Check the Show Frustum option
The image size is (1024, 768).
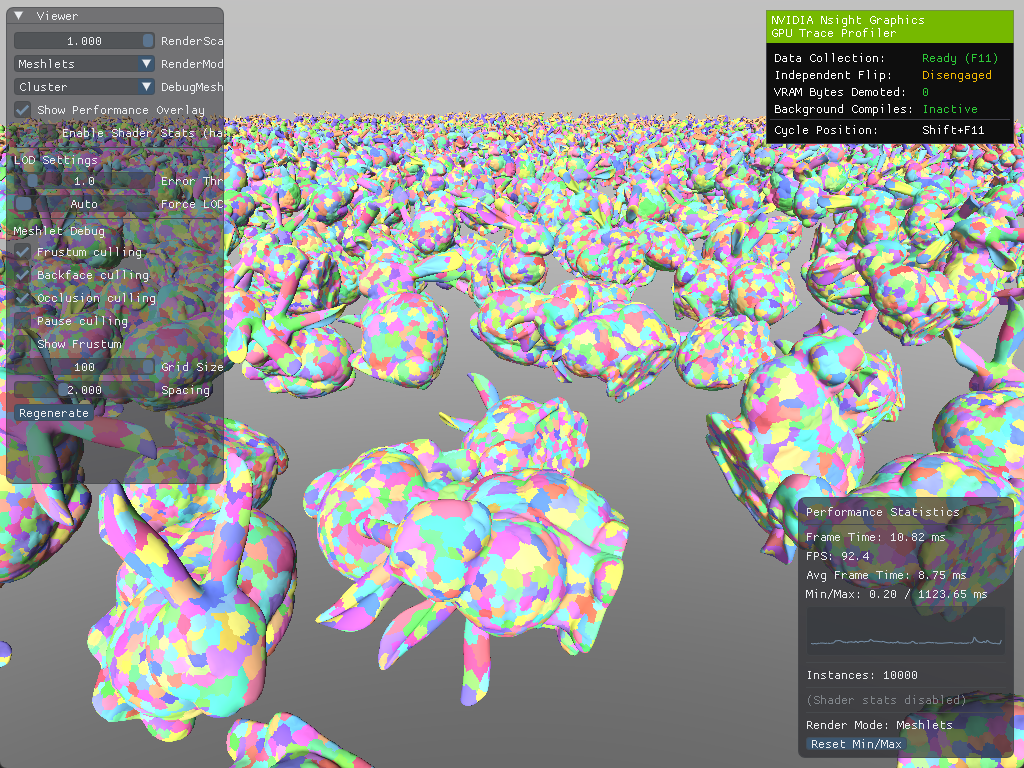(22, 344)
